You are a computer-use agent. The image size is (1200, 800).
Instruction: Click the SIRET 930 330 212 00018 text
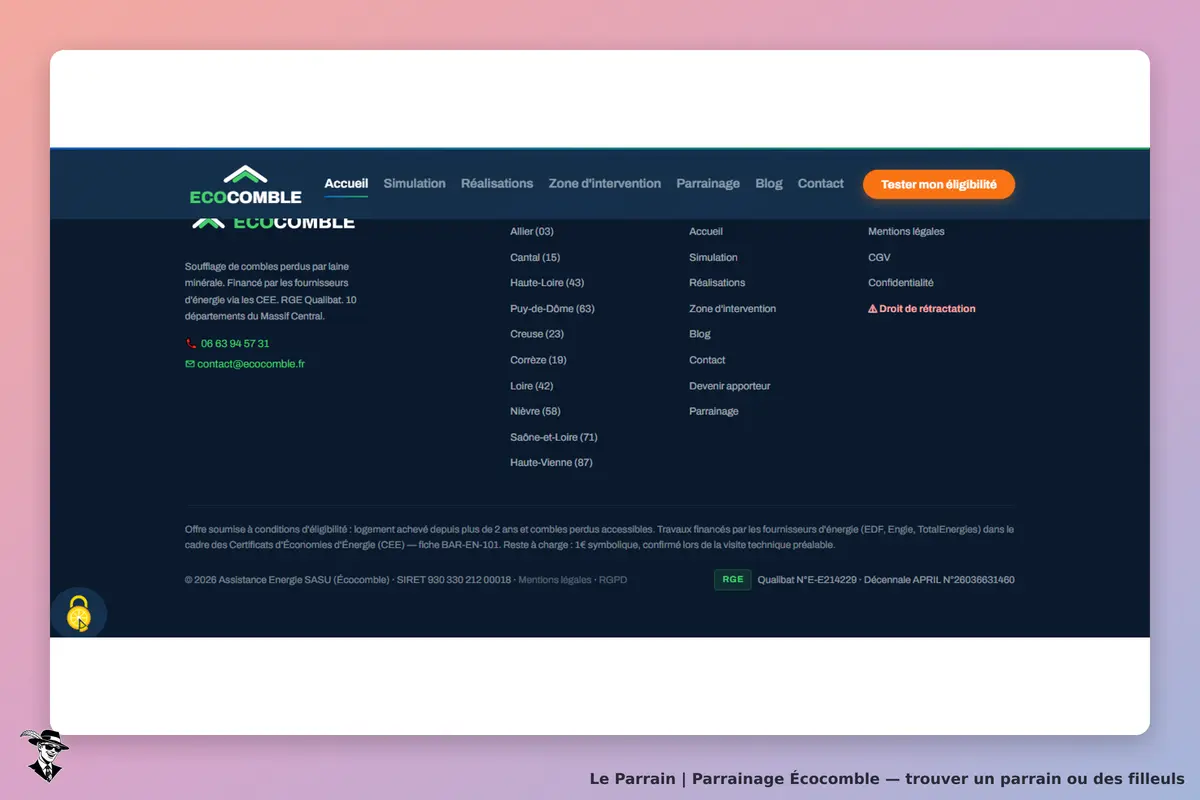tap(454, 580)
